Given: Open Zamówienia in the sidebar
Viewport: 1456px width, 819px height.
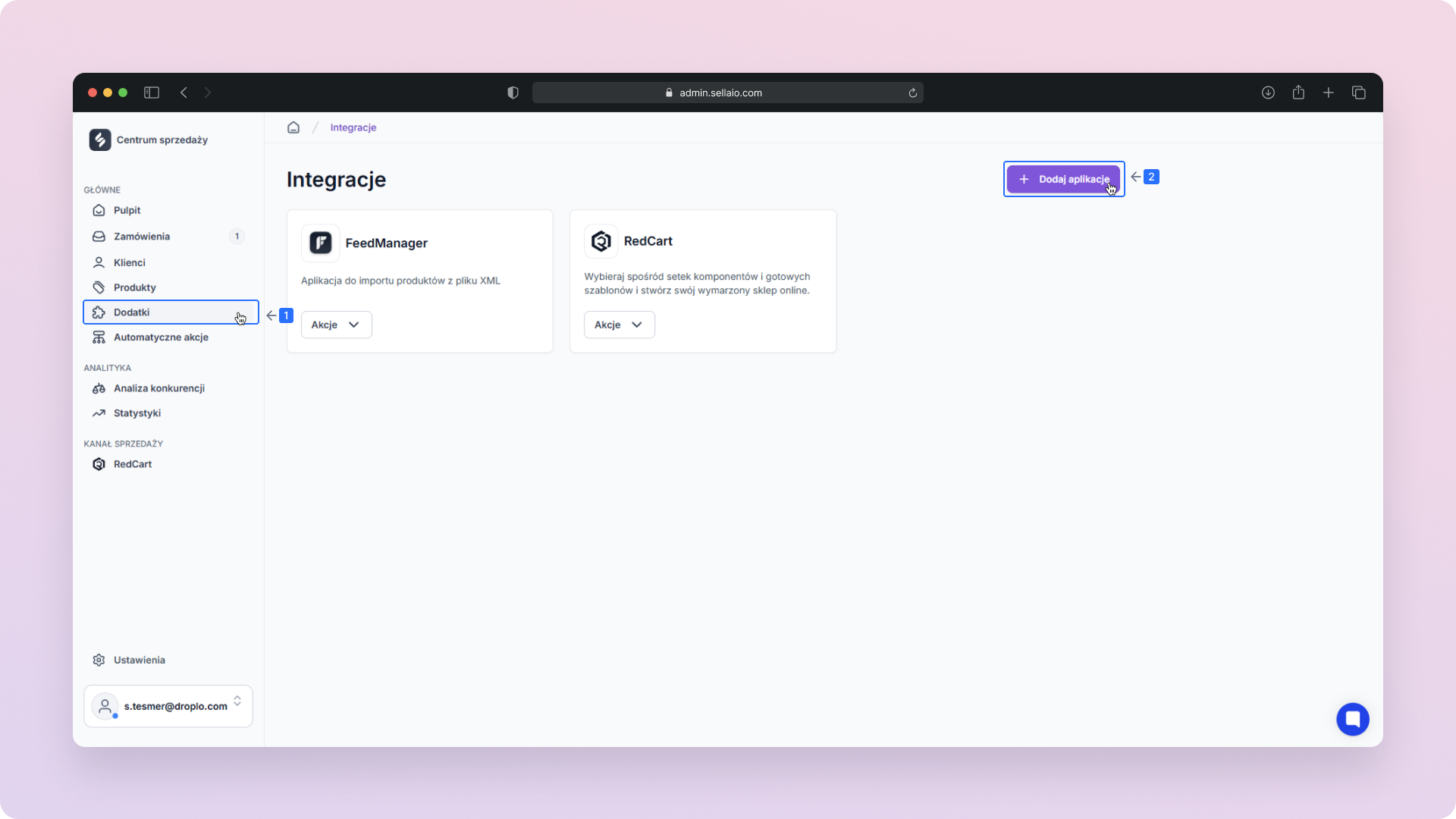Looking at the screenshot, I should click(x=142, y=237).
